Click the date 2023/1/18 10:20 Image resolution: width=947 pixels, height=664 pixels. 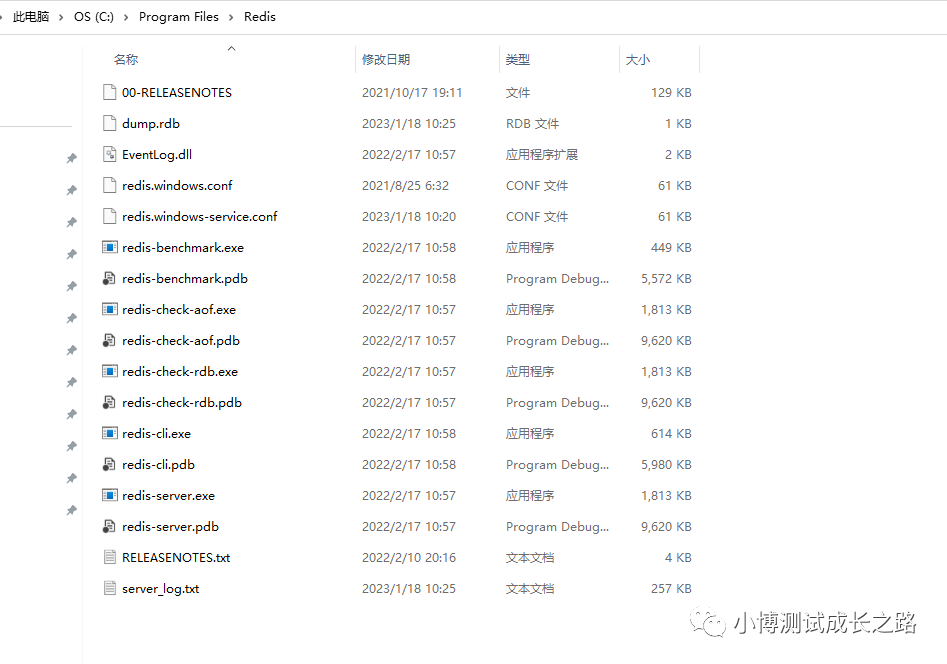(x=409, y=216)
